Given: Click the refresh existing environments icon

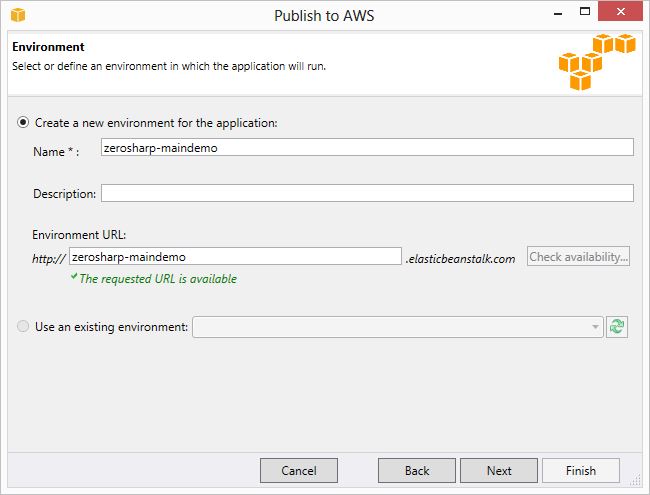Looking at the screenshot, I should click(617, 327).
